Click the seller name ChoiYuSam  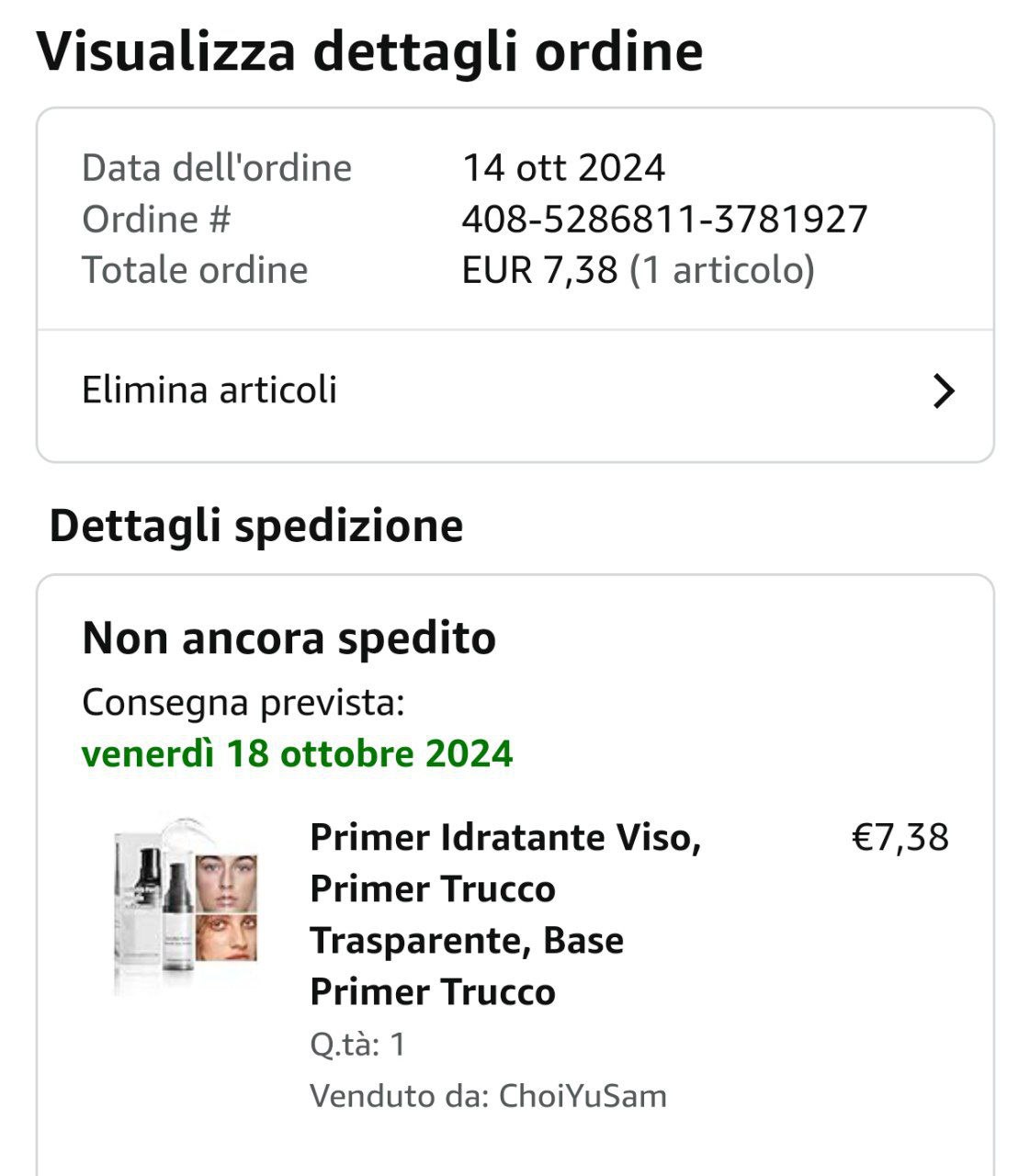coord(583,1096)
